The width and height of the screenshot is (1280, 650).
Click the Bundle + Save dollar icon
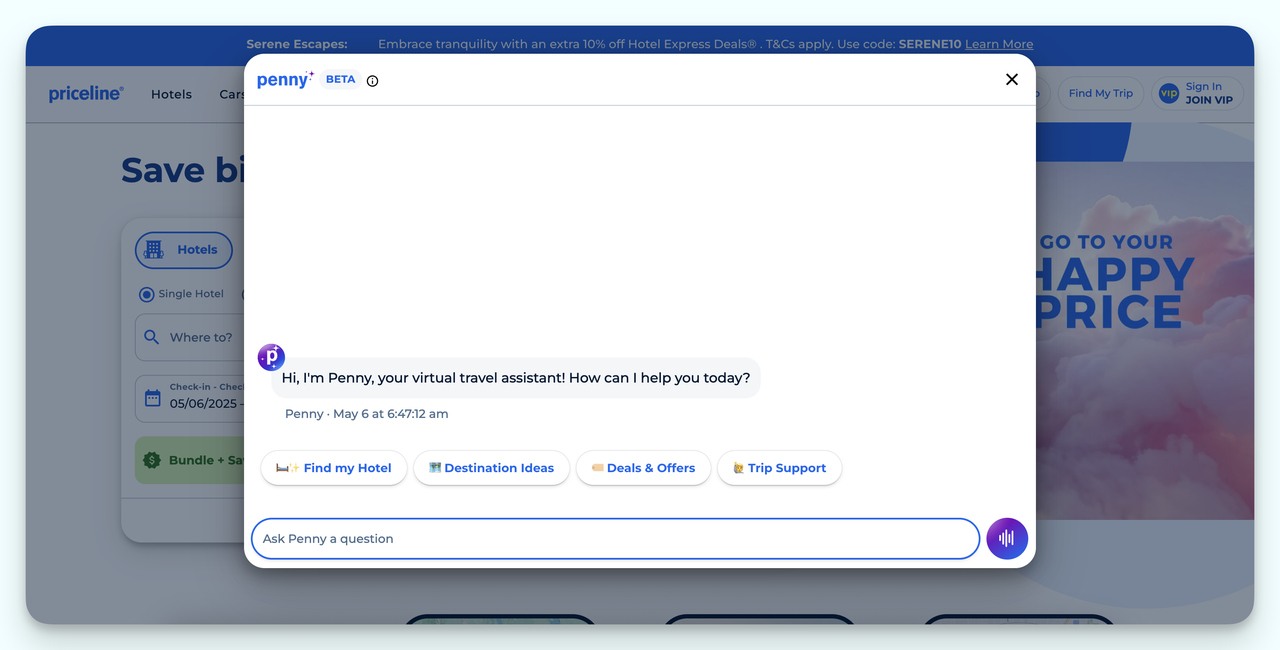point(152,460)
